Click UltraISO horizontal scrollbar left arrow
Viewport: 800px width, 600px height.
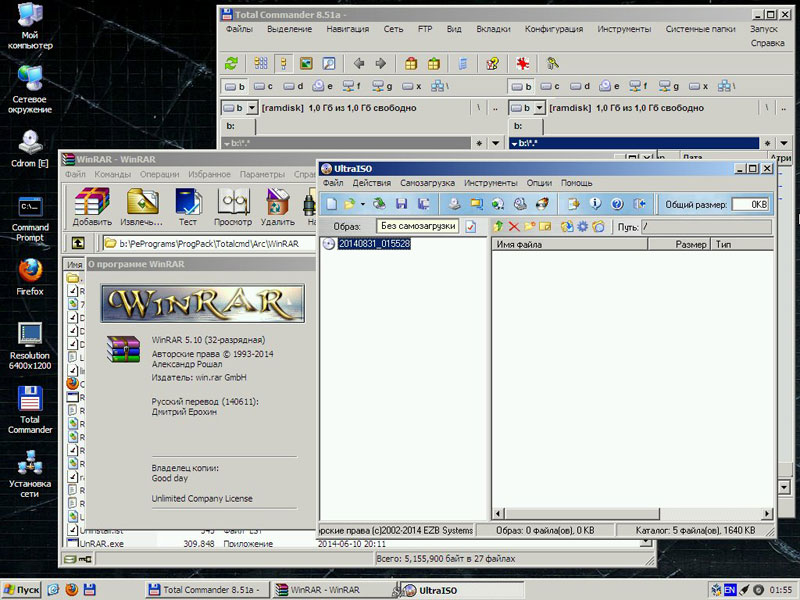coord(498,513)
